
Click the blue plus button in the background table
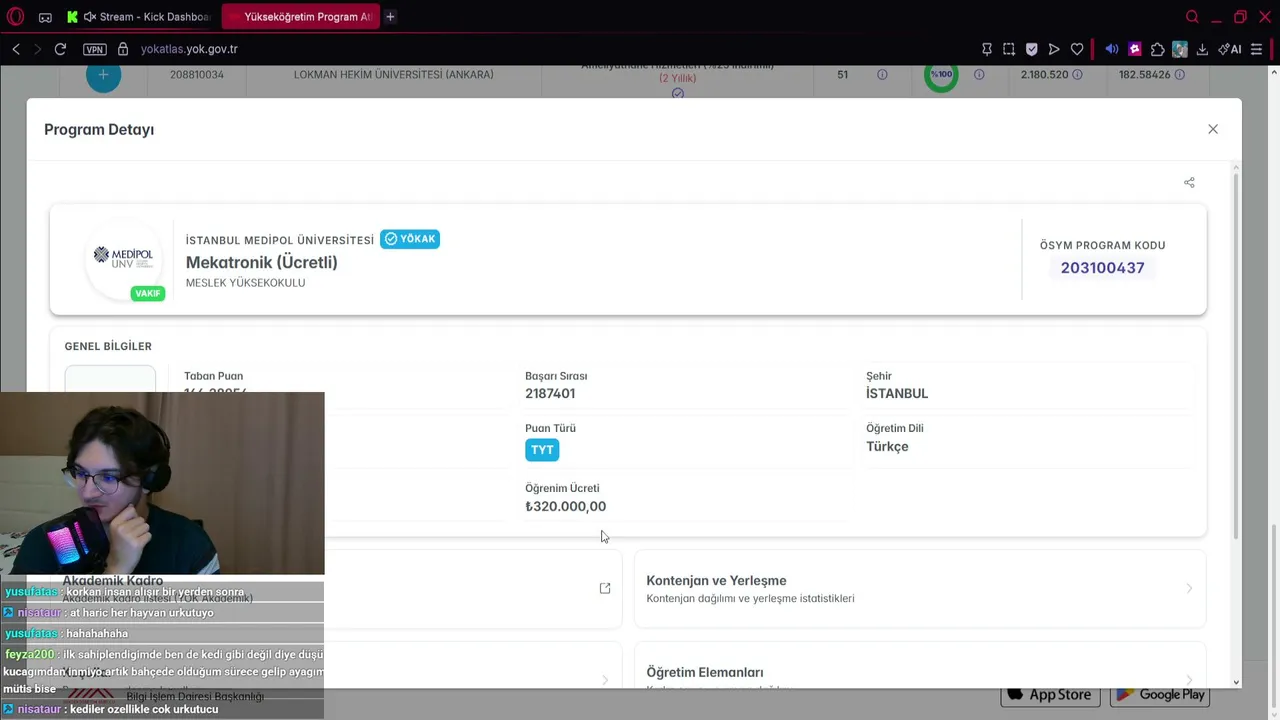pos(103,75)
